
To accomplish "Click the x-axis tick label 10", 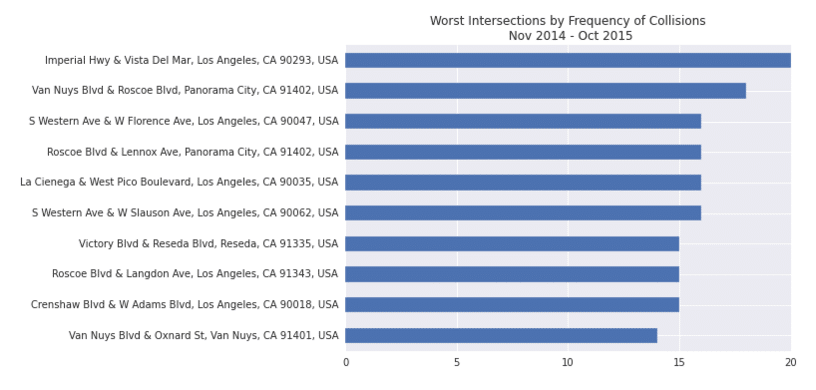I will tap(568, 363).
